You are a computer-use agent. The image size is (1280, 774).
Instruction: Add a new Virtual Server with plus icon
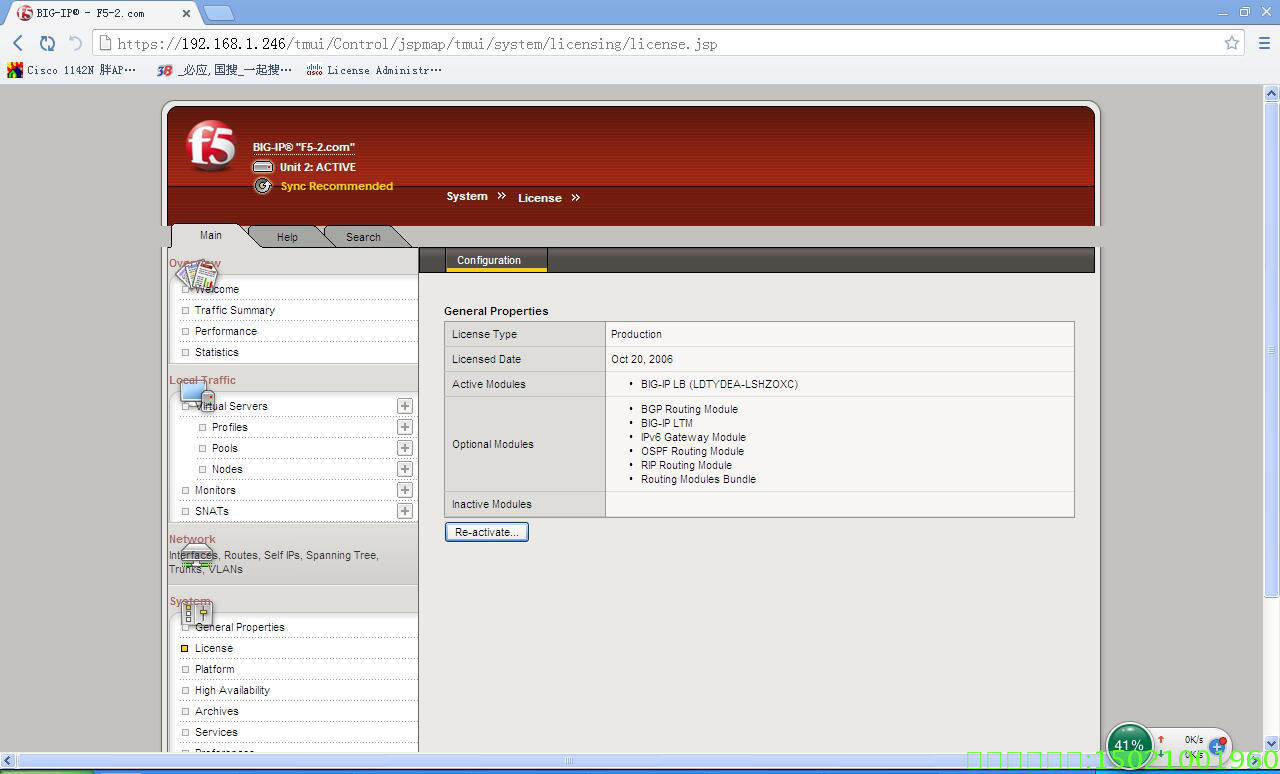click(405, 406)
